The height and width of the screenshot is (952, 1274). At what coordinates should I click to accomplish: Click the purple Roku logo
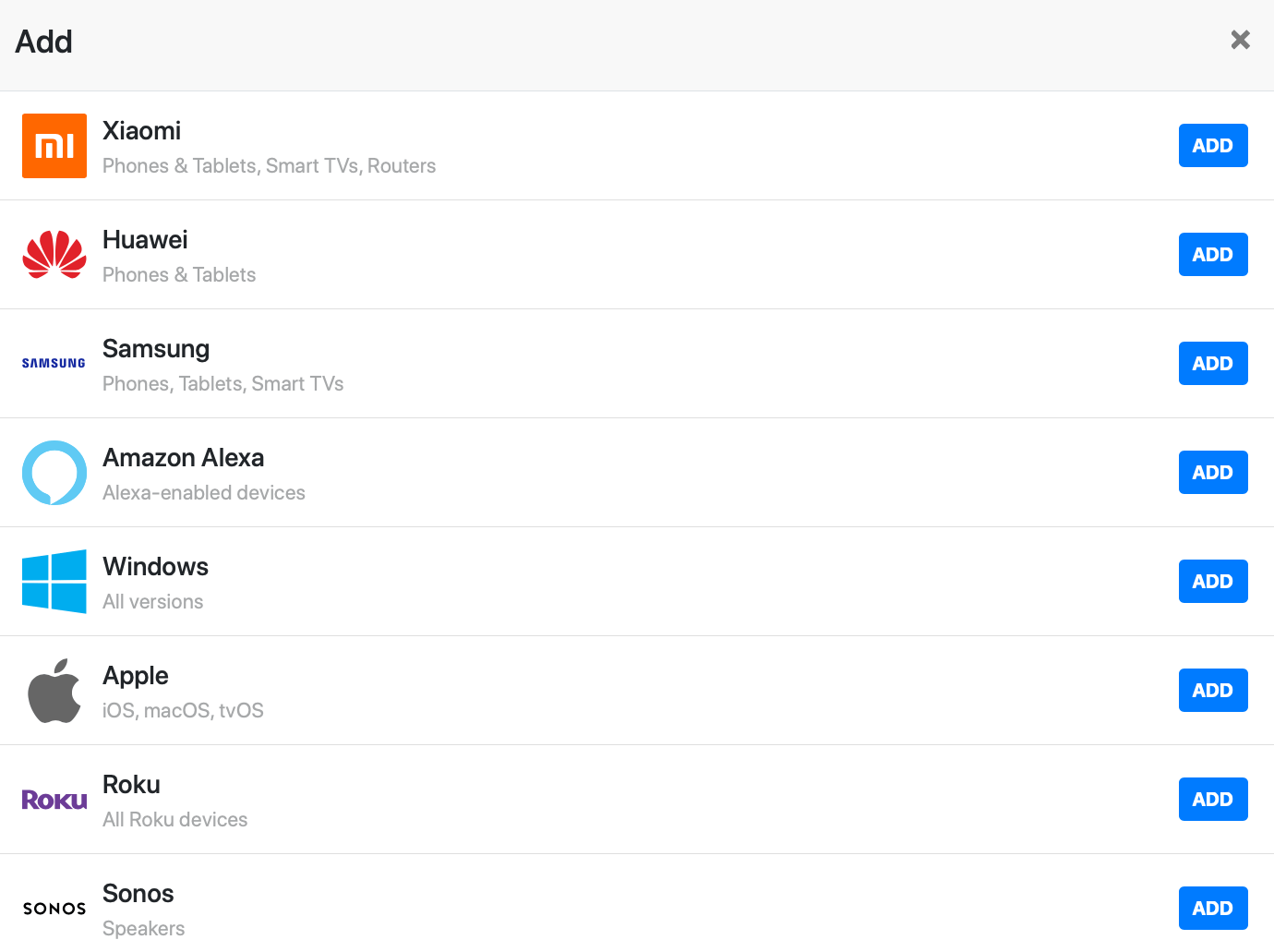click(54, 800)
